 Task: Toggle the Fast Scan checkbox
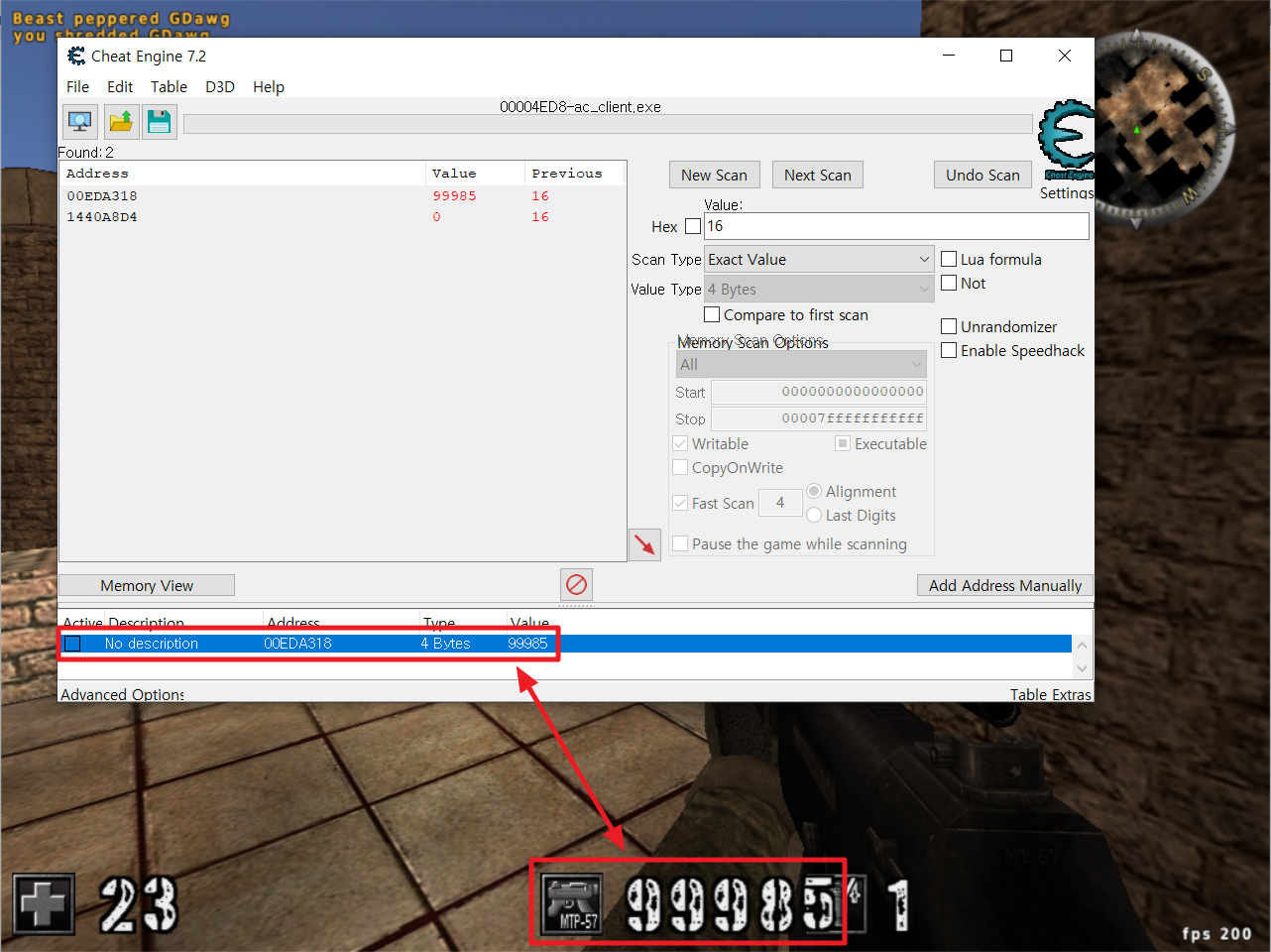pos(680,503)
